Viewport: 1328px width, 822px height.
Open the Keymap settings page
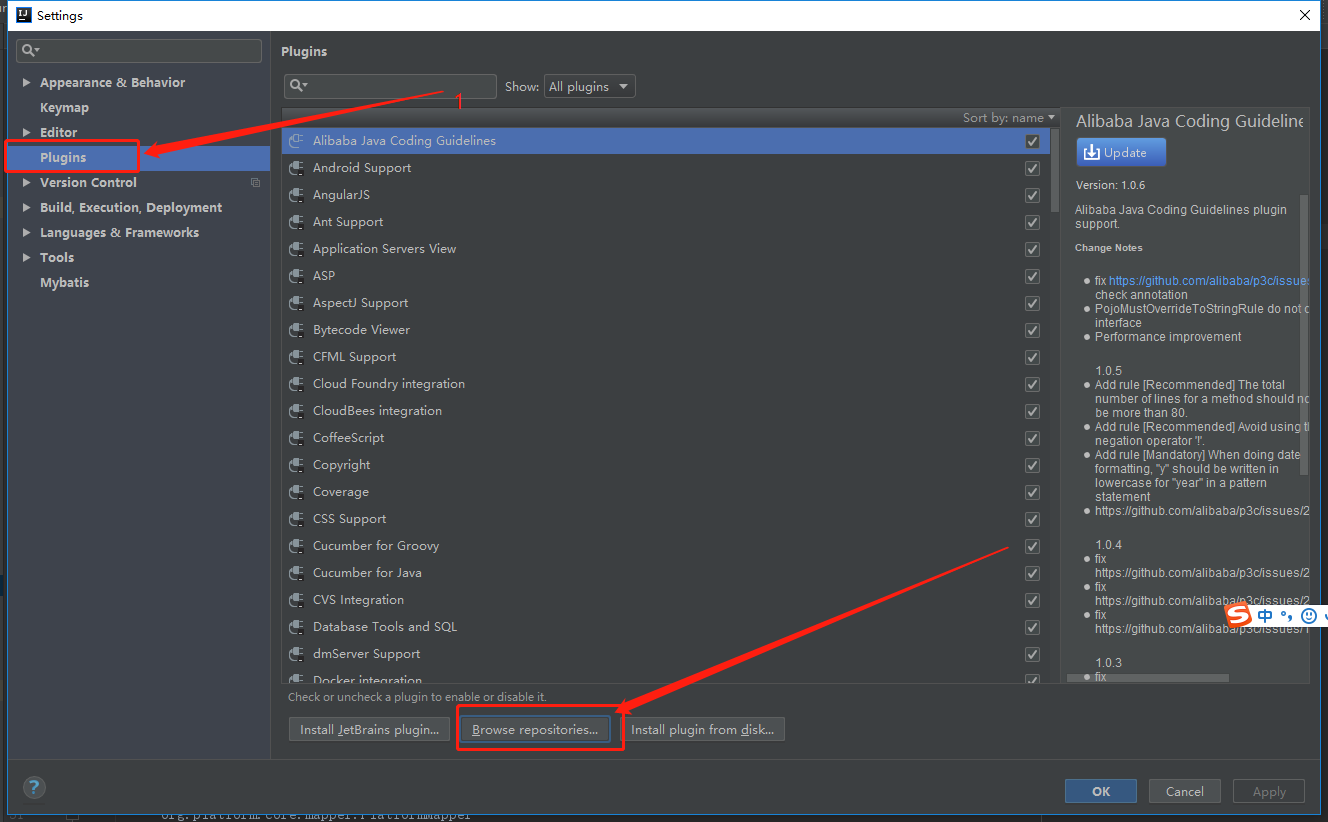click(x=64, y=108)
